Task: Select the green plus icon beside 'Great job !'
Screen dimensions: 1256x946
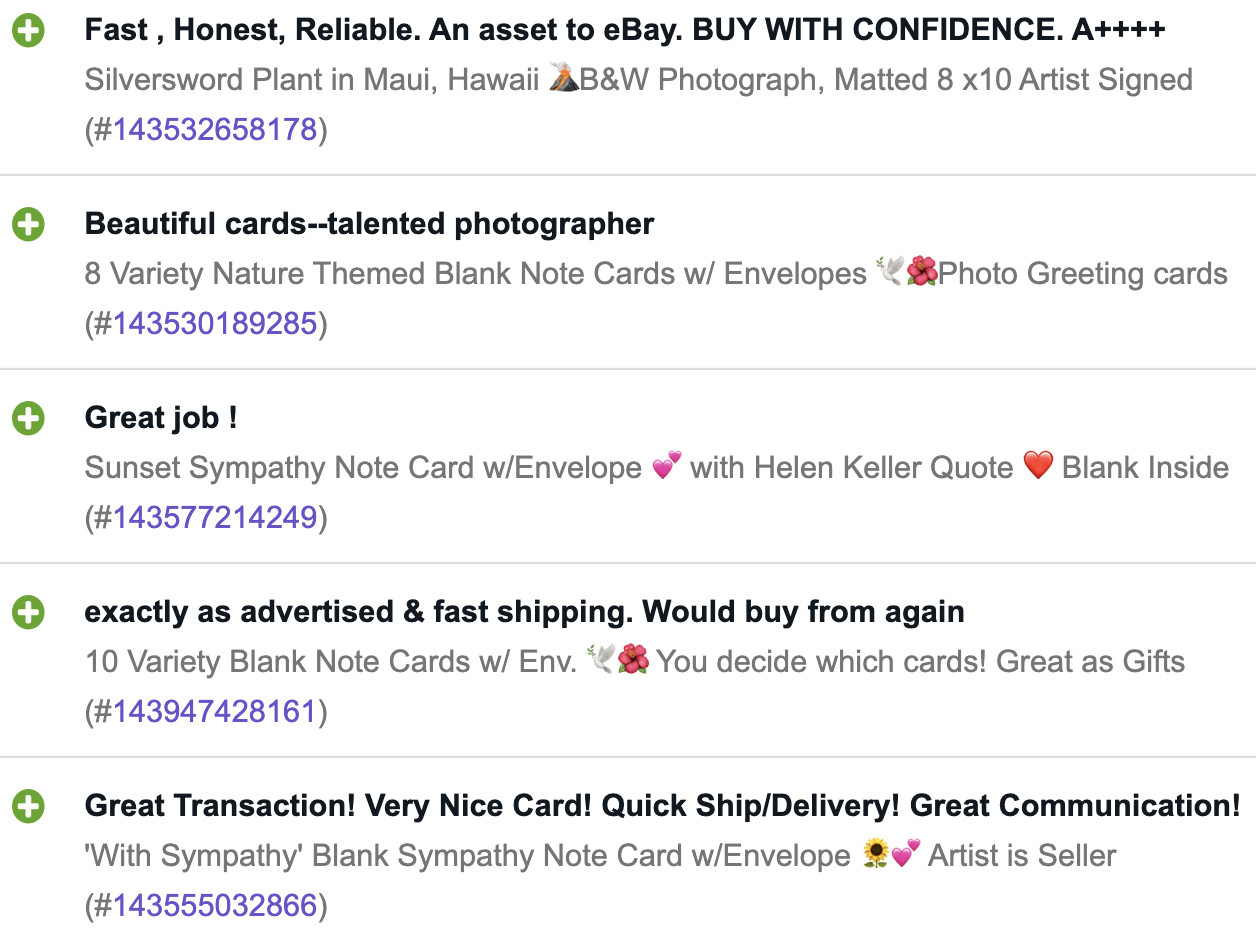Action: [x=28, y=419]
